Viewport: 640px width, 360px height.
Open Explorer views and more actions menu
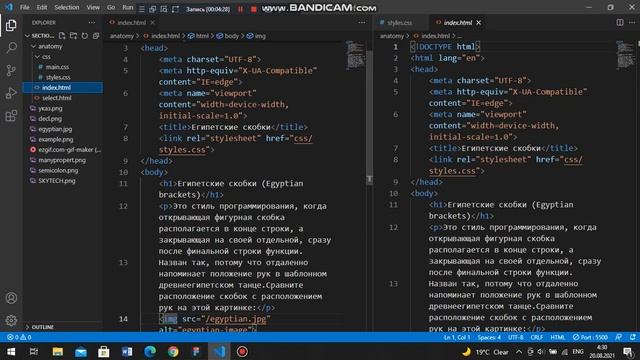coord(92,22)
